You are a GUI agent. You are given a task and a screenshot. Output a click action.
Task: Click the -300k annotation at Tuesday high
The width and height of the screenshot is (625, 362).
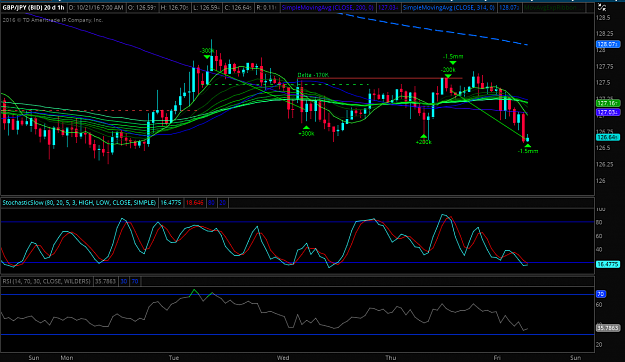207,51
